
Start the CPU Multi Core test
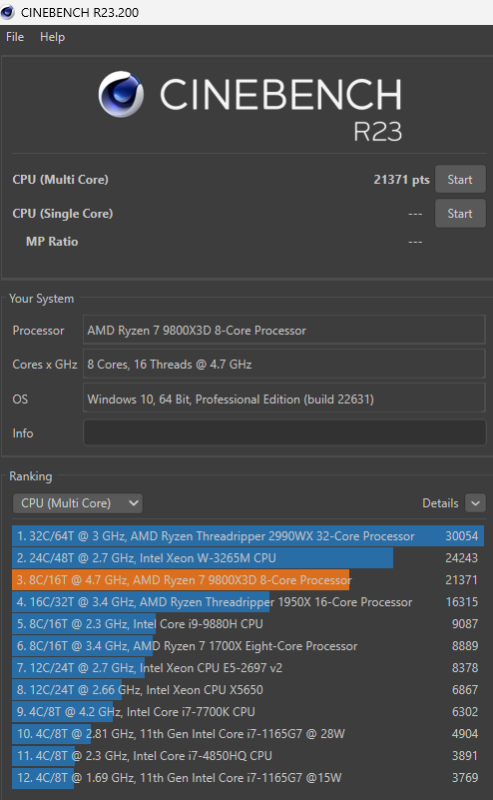point(460,180)
